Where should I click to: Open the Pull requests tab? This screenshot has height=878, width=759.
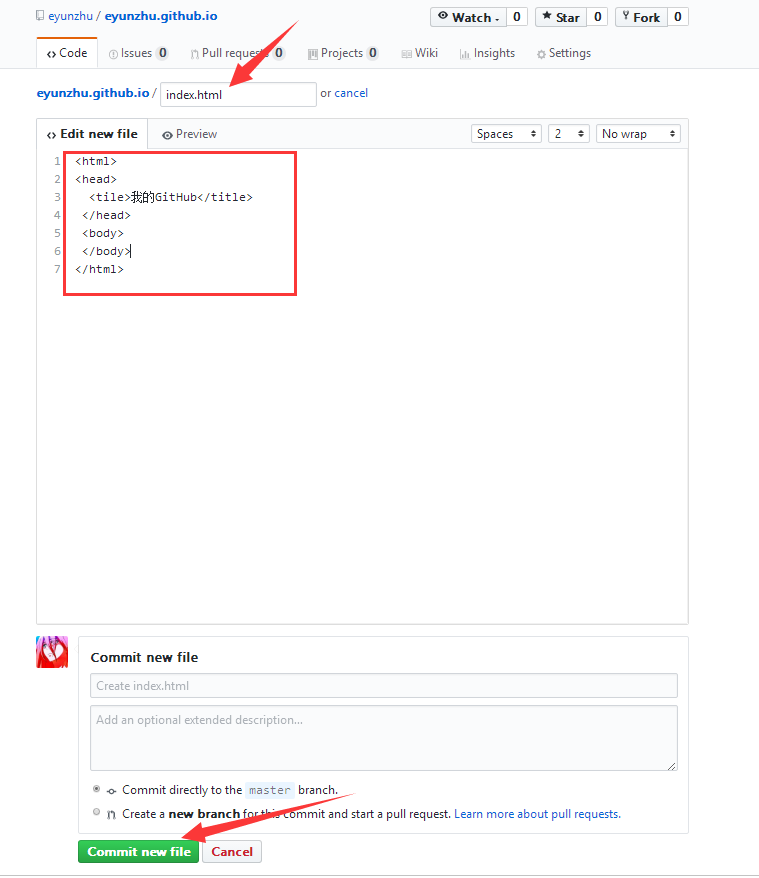pyautogui.click(x=238, y=53)
